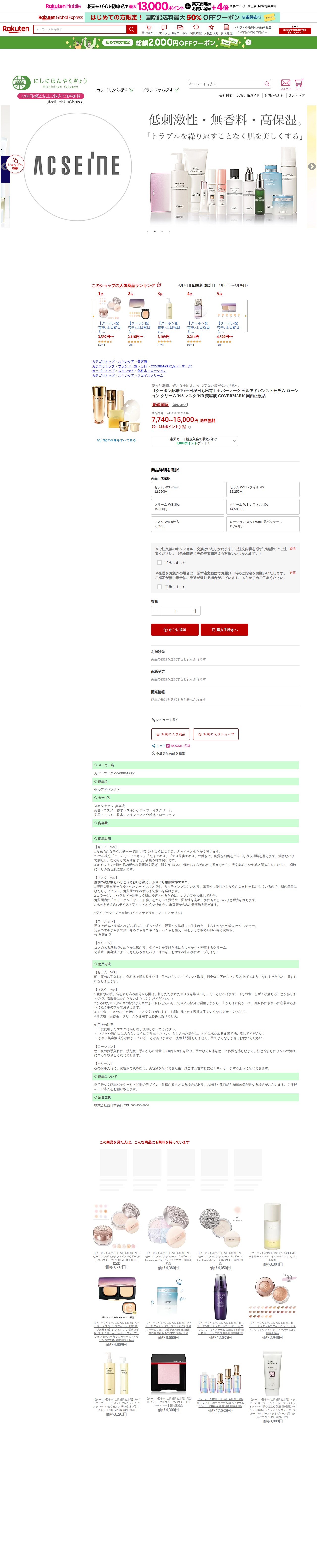317x1568 pixels.
Task: Expand the 楽天カード新規入会 points dropdown
Action: click(x=194, y=441)
